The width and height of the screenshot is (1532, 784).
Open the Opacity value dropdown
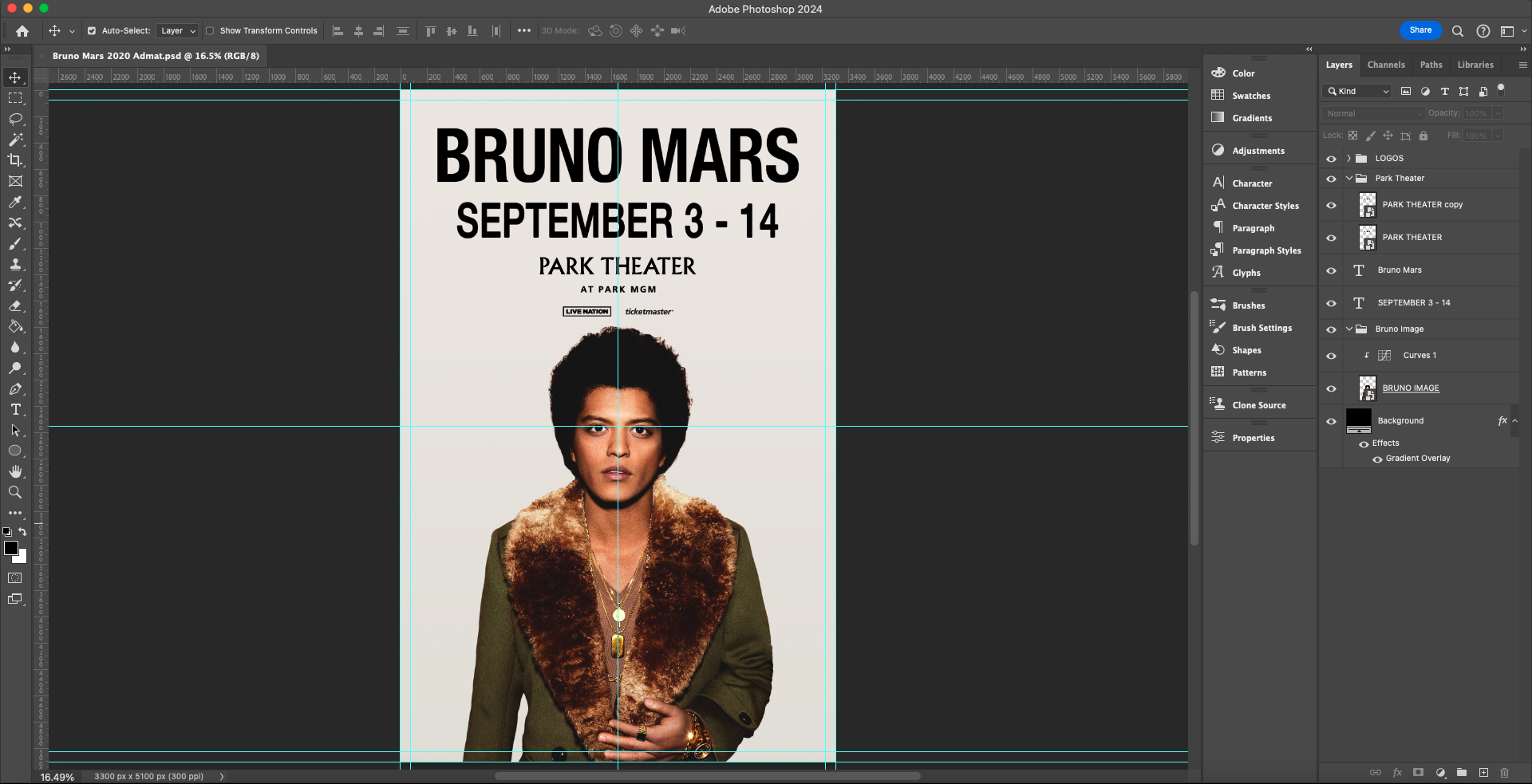[x=1498, y=114]
